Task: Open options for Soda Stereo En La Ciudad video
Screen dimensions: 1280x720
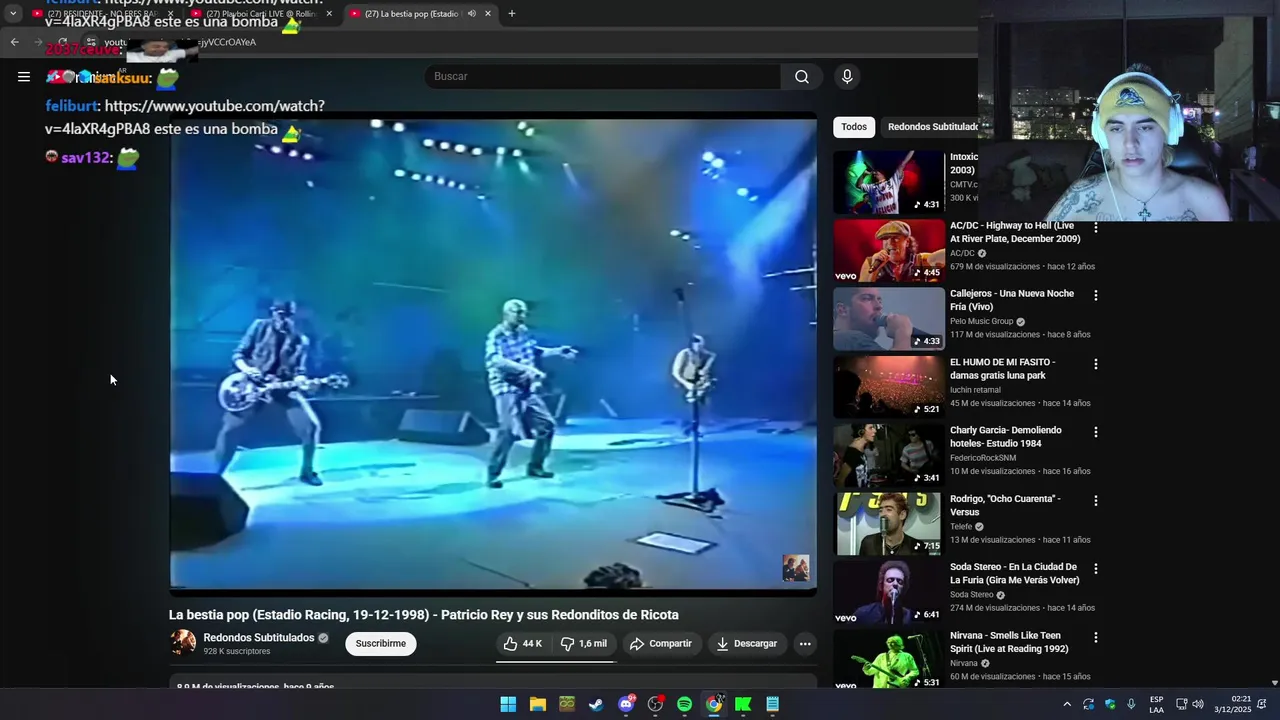Action: pos(1096,569)
